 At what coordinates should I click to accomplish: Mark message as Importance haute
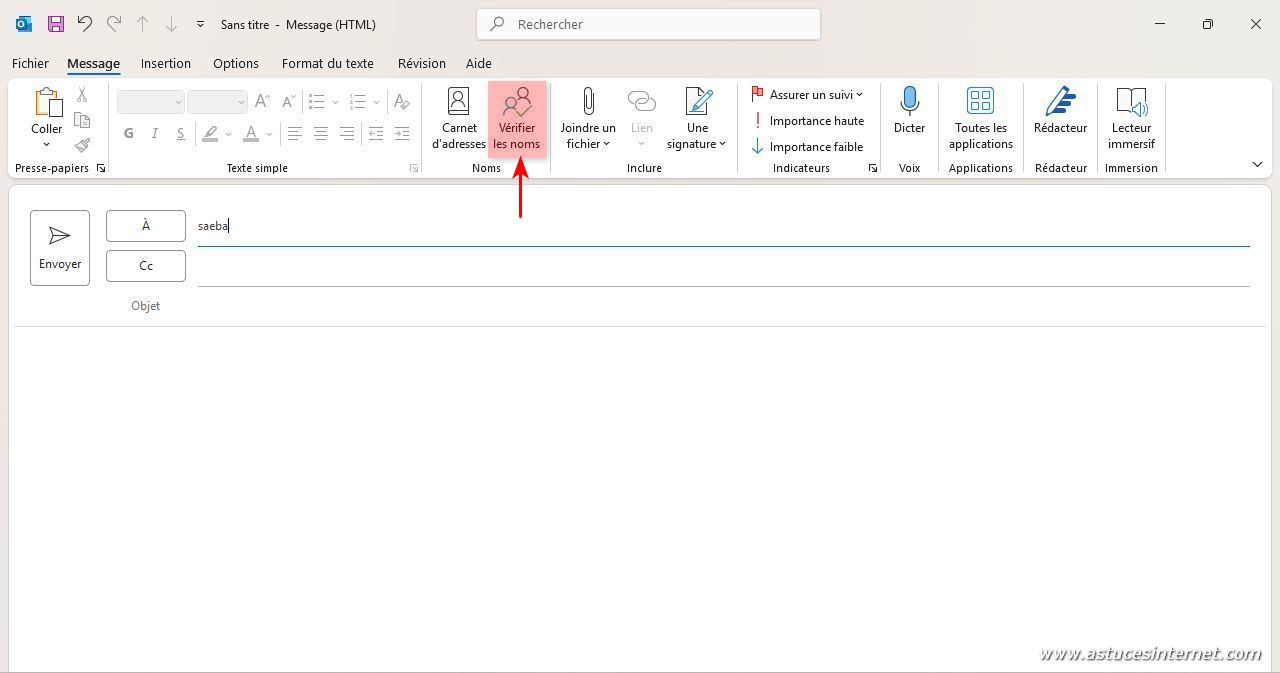tap(808, 121)
